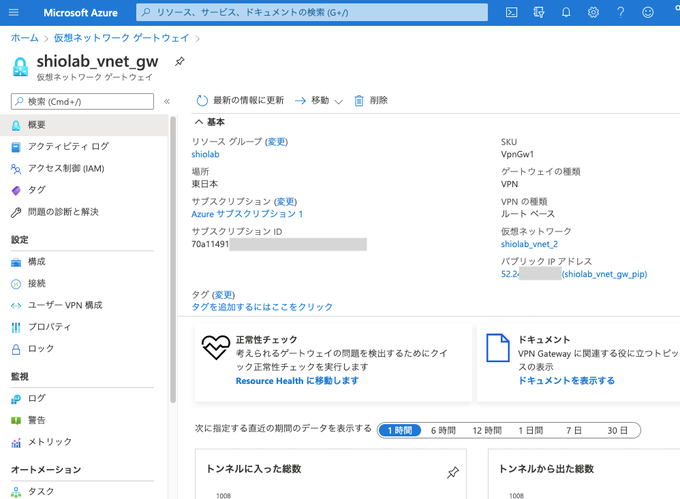
Task: Click the ドキュメント page icon
Action: 497,347
